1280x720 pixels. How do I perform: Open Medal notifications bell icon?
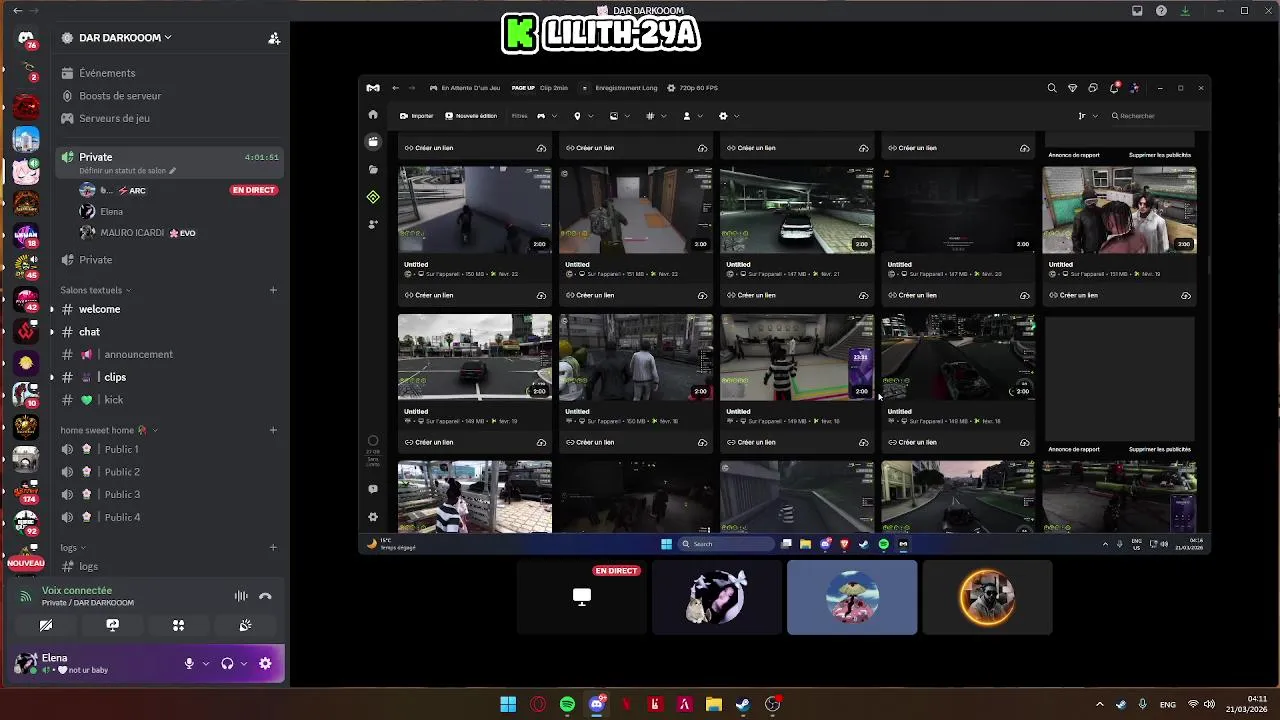tap(1113, 88)
